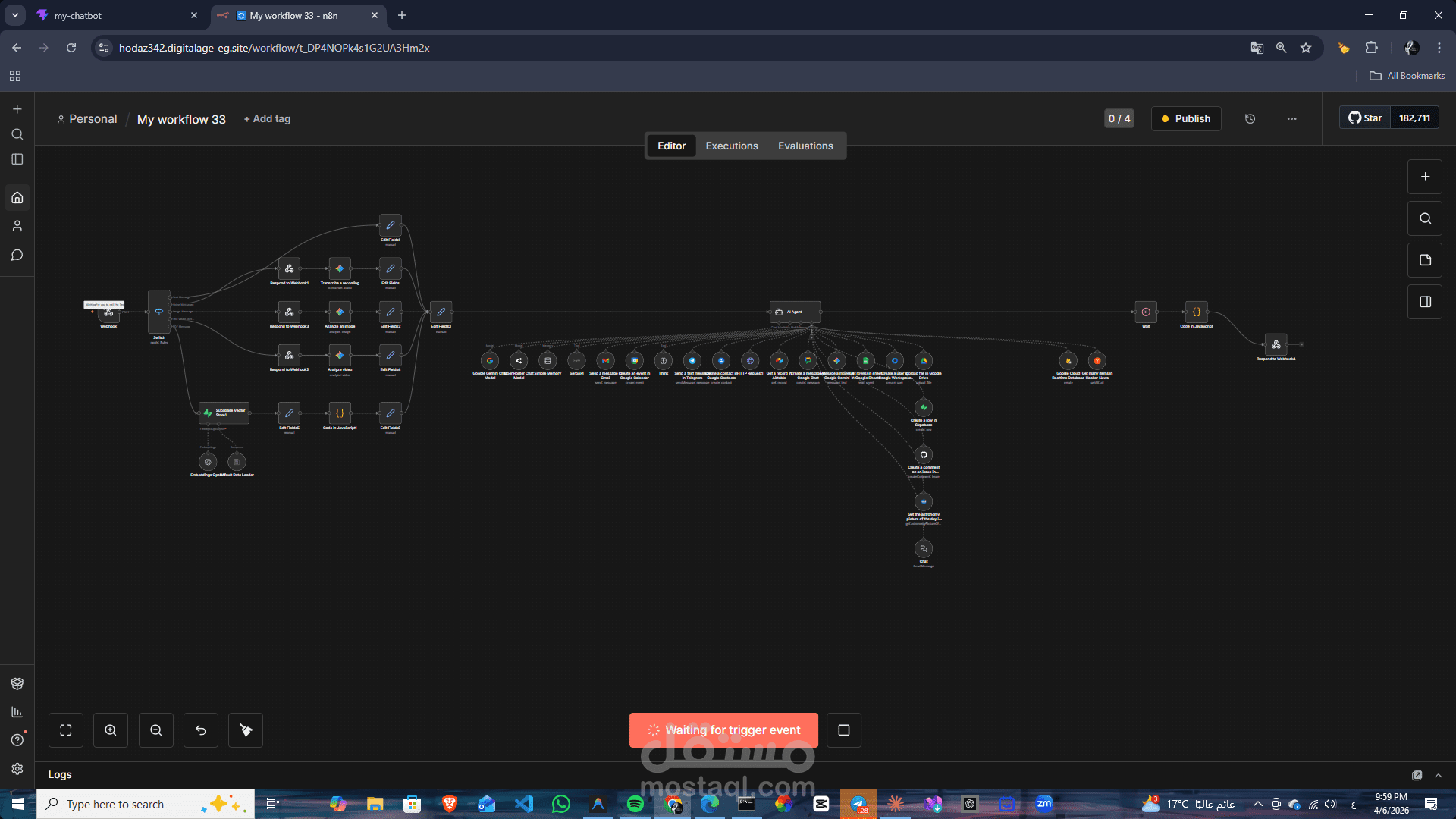Viewport: 1456px width, 819px height.
Task: Click the Publish button
Action: tap(1185, 119)
